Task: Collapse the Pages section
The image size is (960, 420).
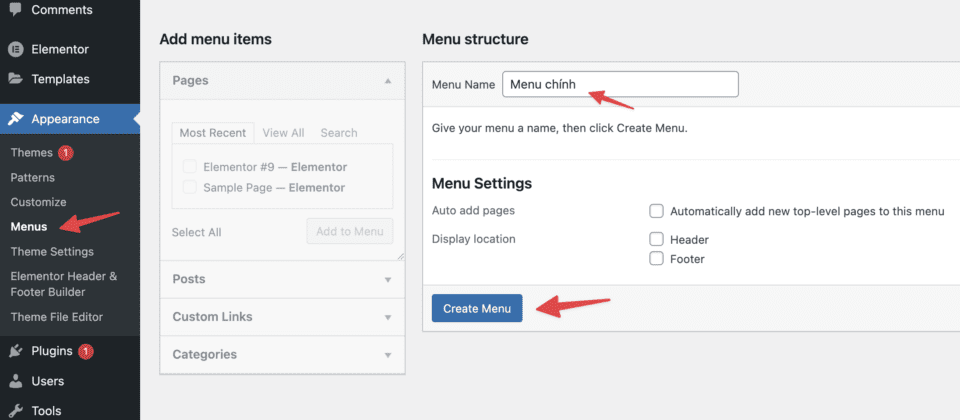Action: pos(388,80)
